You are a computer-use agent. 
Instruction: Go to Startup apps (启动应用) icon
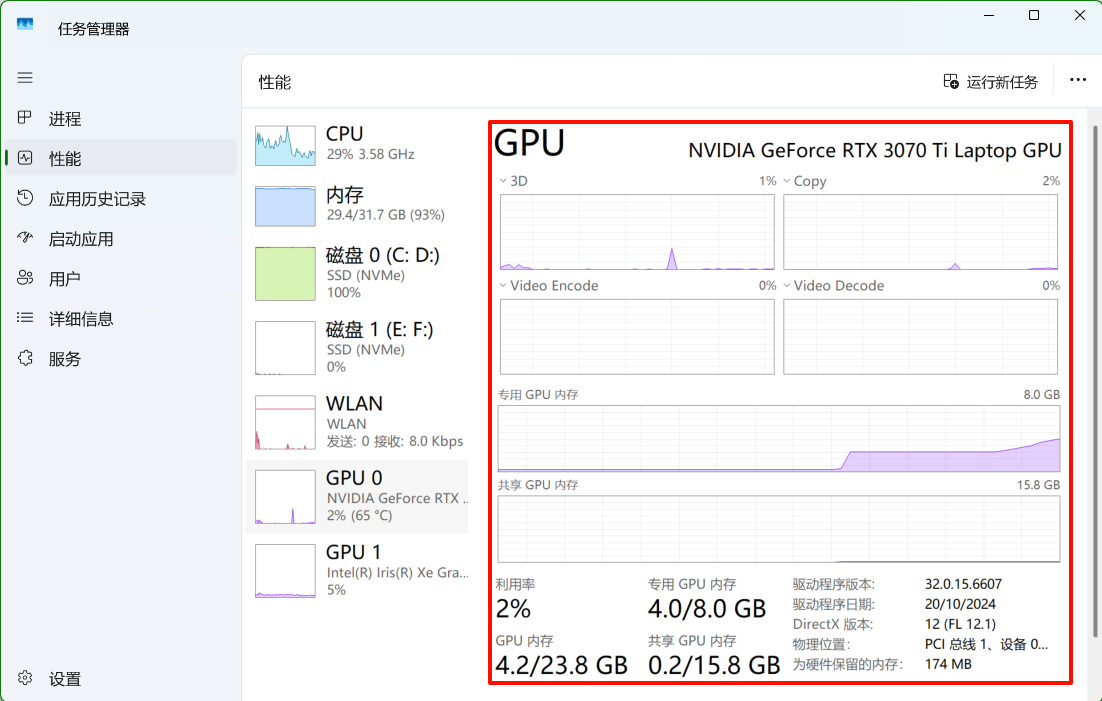coord(25,238)
